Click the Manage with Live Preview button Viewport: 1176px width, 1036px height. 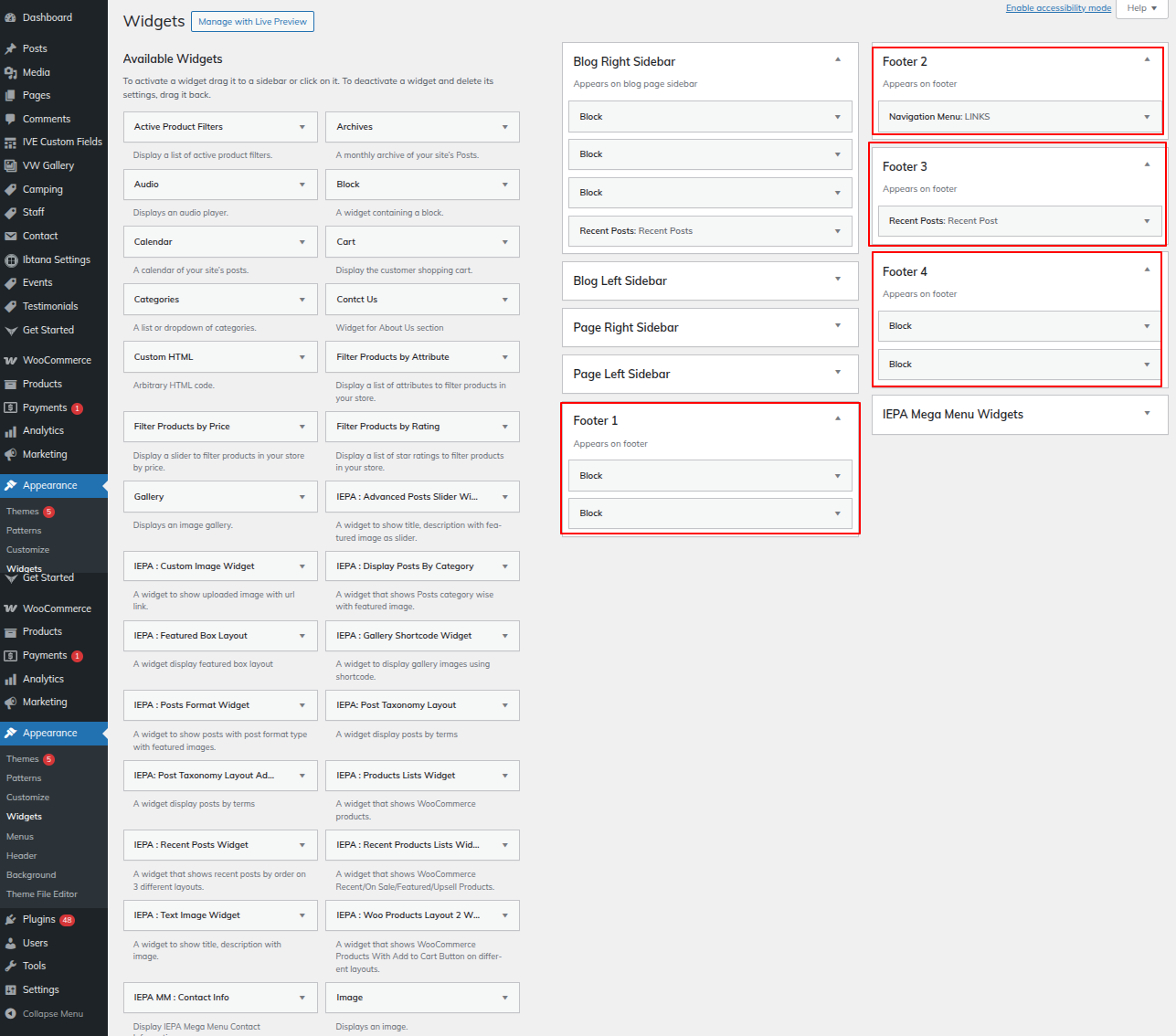(x=252, y=22)
